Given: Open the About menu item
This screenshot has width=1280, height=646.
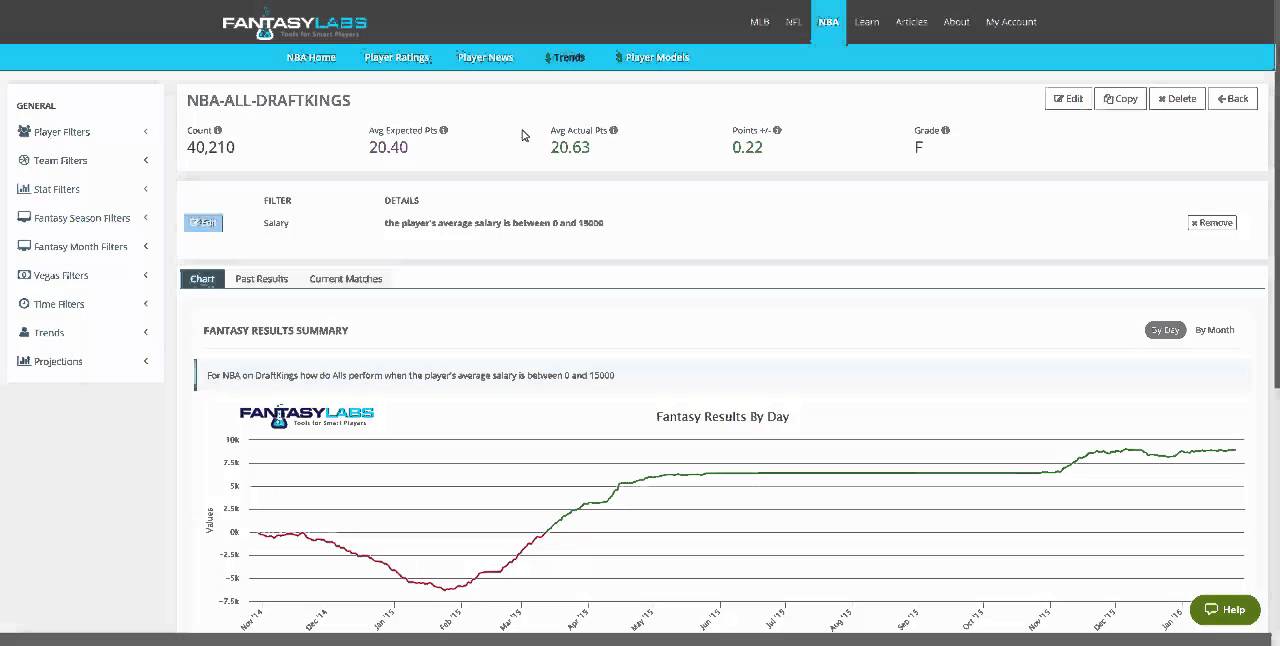Looking at the screenshot, I should [x=956, y=22].
